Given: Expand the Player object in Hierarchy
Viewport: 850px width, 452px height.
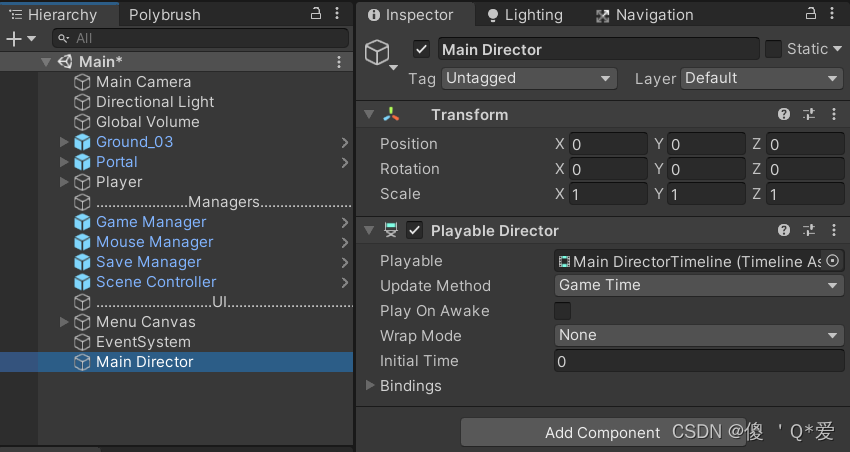Looking at the screenshot, I should (65, 182).
